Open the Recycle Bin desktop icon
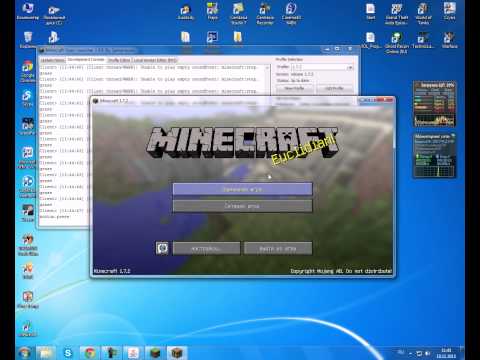Viewport: 480px width, 360px height. click(x=28, y=40)
